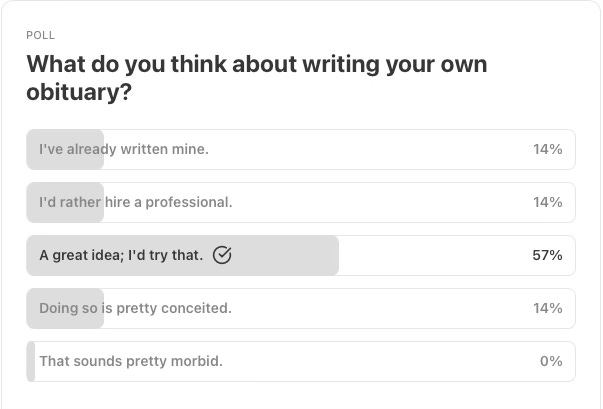
Task: Click the 57% result for the great idea option
Action: (x=547, y=255)
